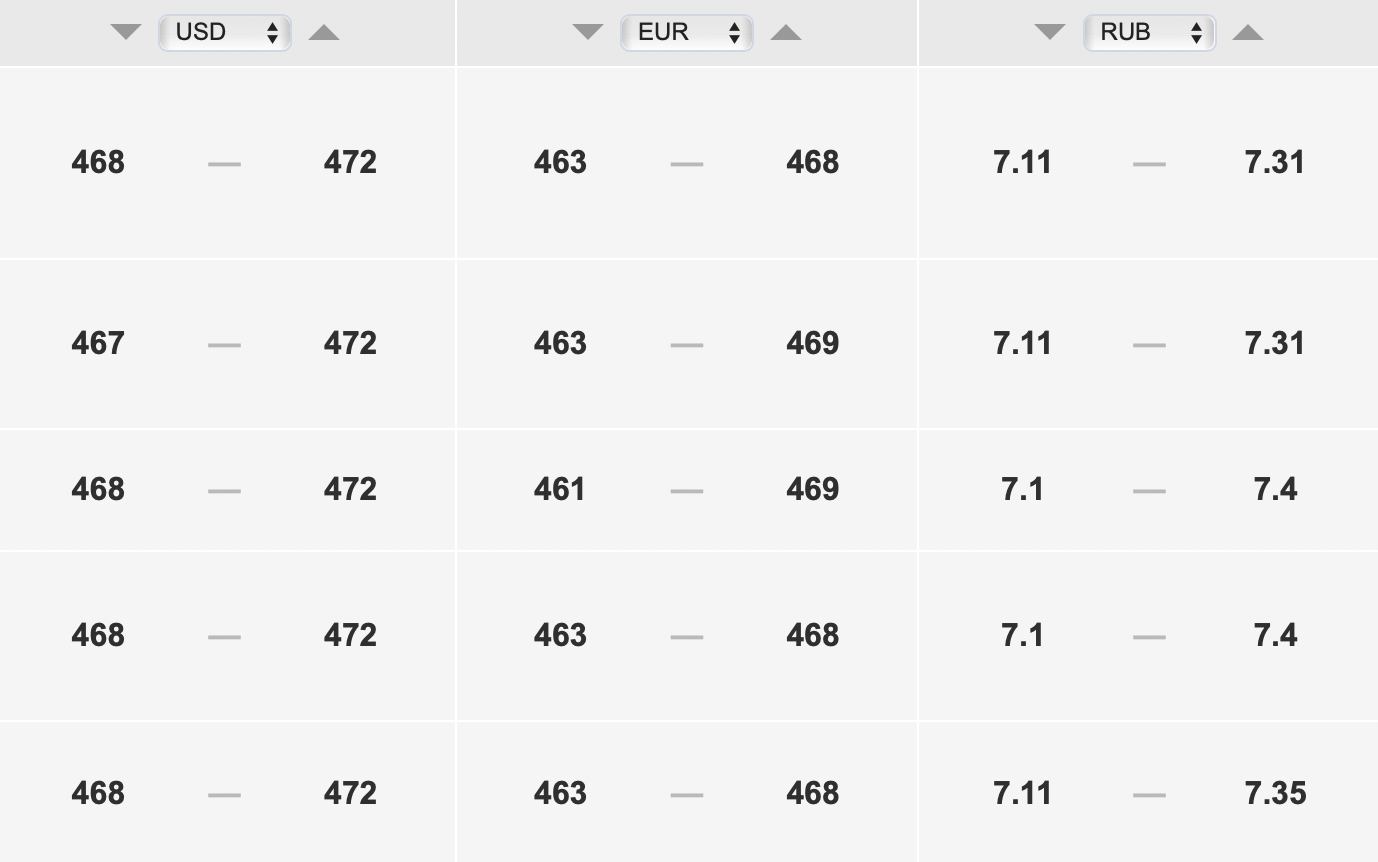Click the USD sell rate 472 in last row
Screen dimensions: 1378x862
pos(350,793)
